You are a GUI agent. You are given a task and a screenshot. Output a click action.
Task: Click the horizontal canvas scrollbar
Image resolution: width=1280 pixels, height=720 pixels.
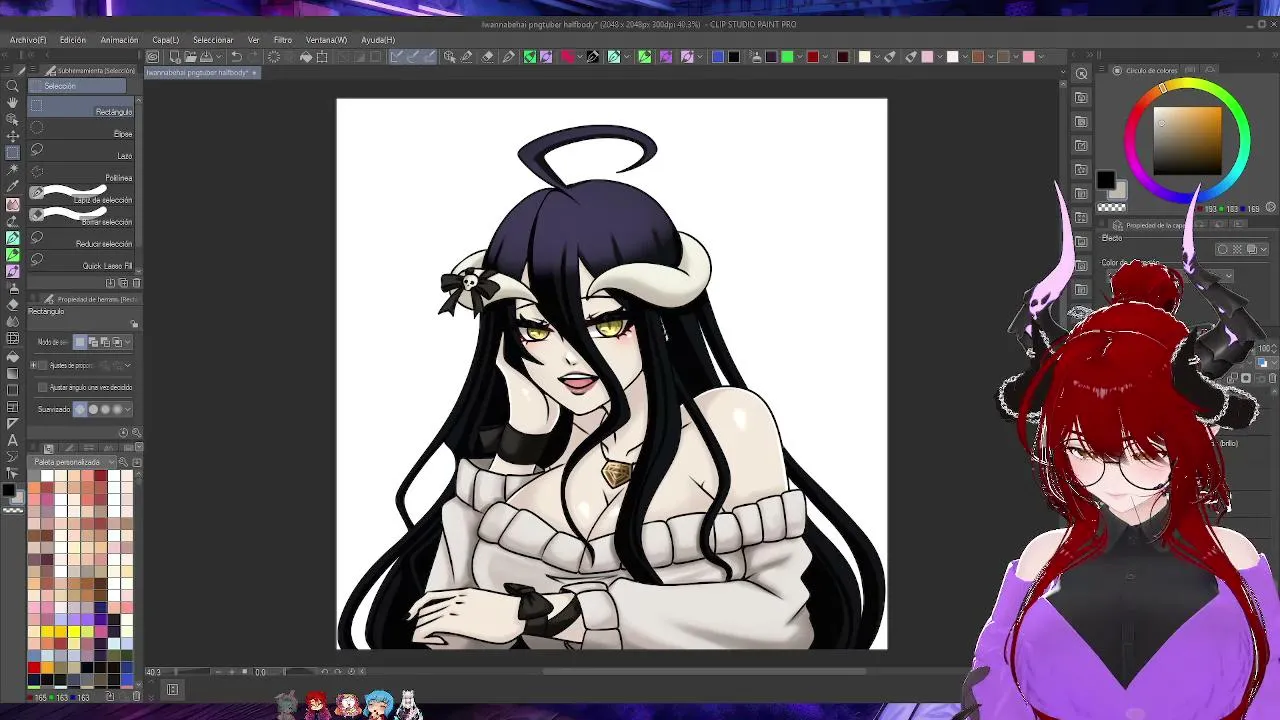click(x=704, y=671)
